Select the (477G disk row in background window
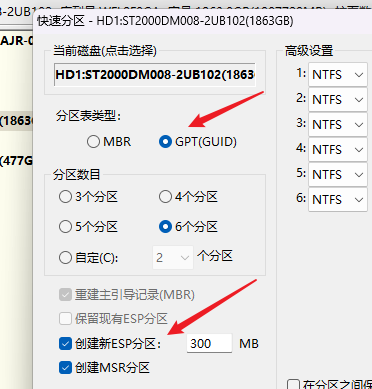Image resolution: width=372 pixels, height=389 pixels. [16, 161]
